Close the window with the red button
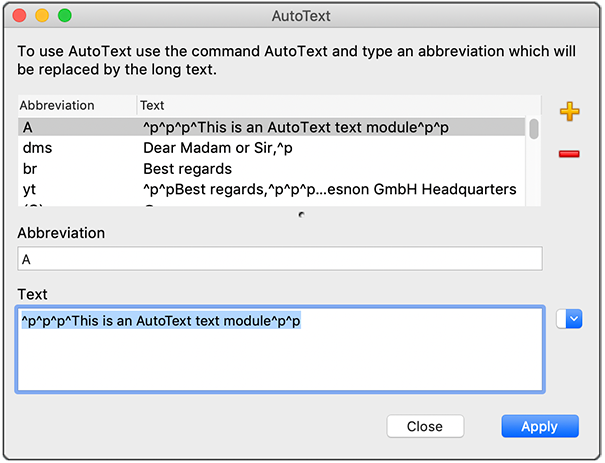The image size is (605, 463). coord(20,16)
